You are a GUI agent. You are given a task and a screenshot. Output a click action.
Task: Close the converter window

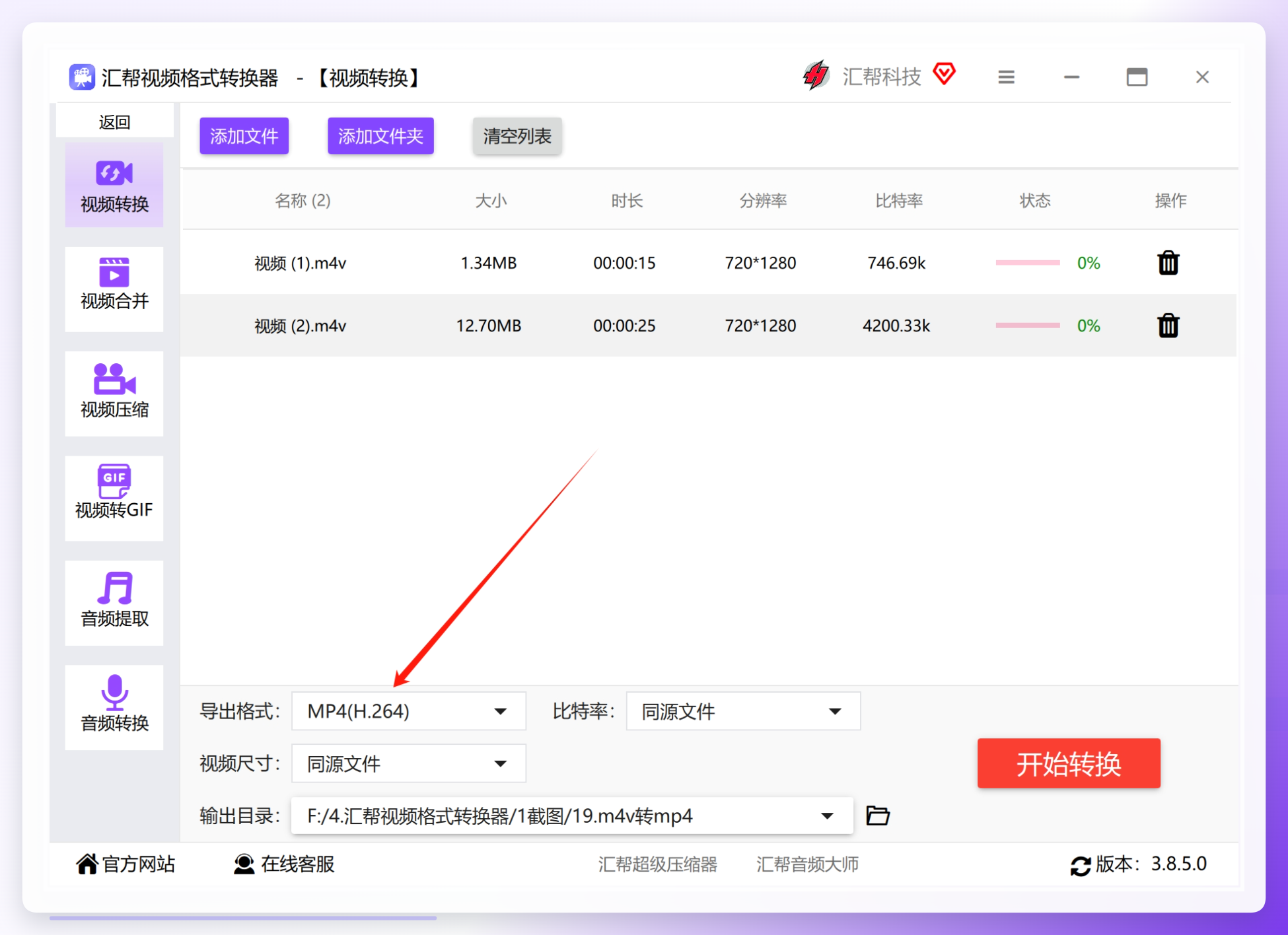coord(1202,77)
